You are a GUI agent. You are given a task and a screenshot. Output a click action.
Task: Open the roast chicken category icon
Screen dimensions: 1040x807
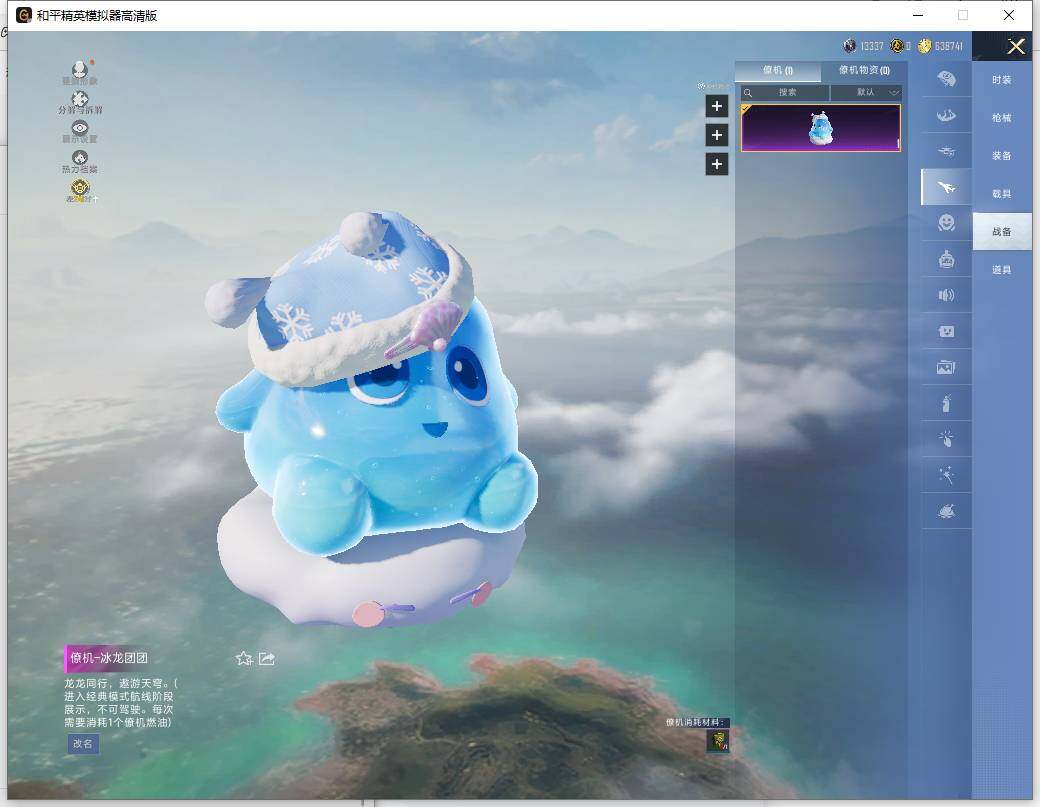(946, 511)
